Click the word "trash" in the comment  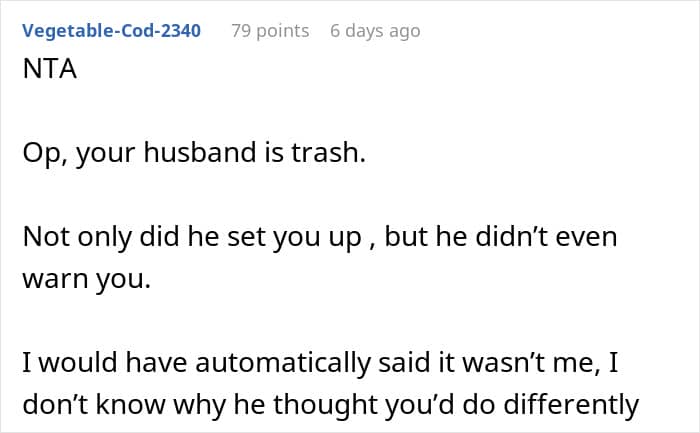325,152
